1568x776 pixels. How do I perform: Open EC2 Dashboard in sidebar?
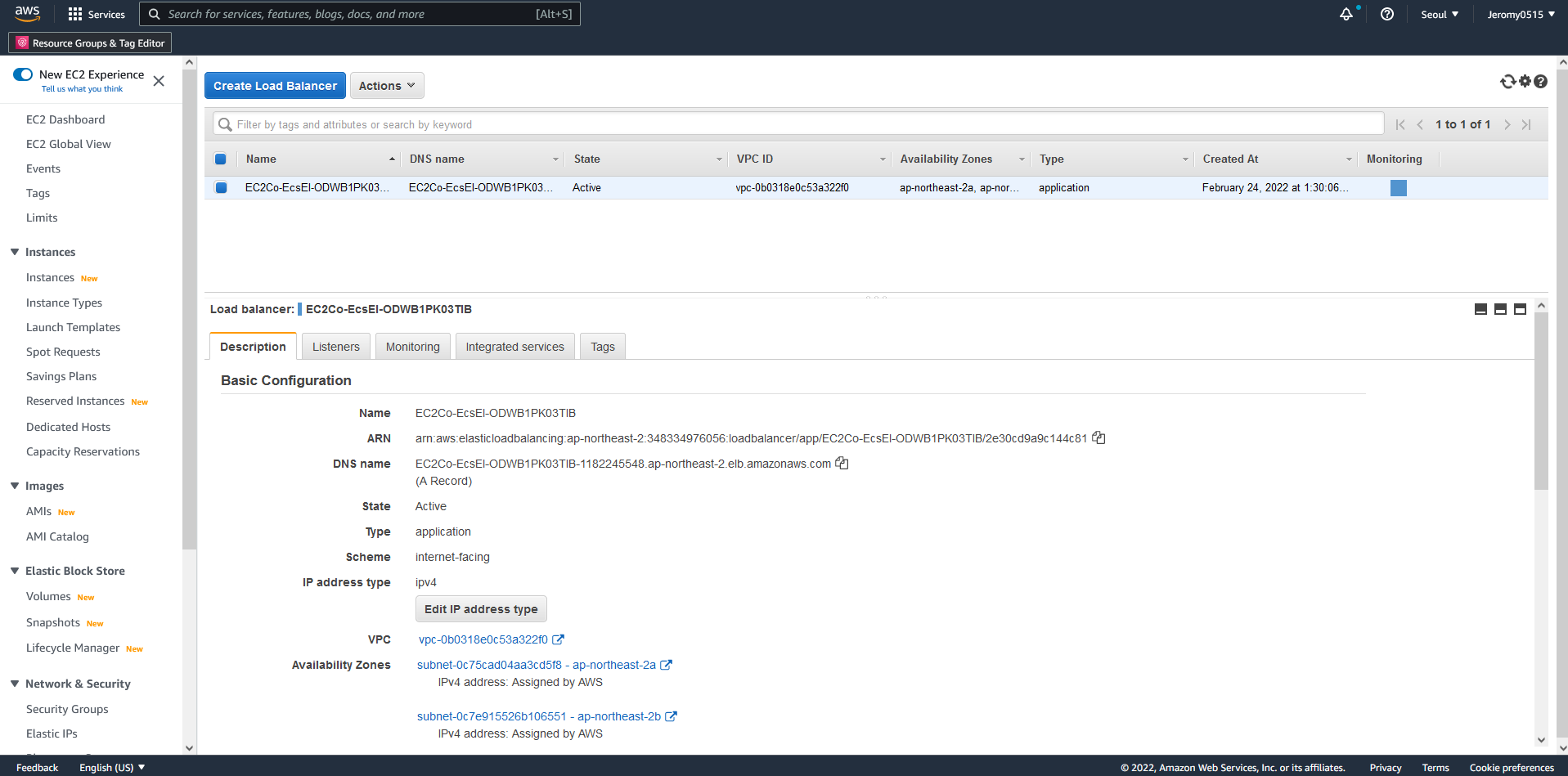(x=65, y=119)
